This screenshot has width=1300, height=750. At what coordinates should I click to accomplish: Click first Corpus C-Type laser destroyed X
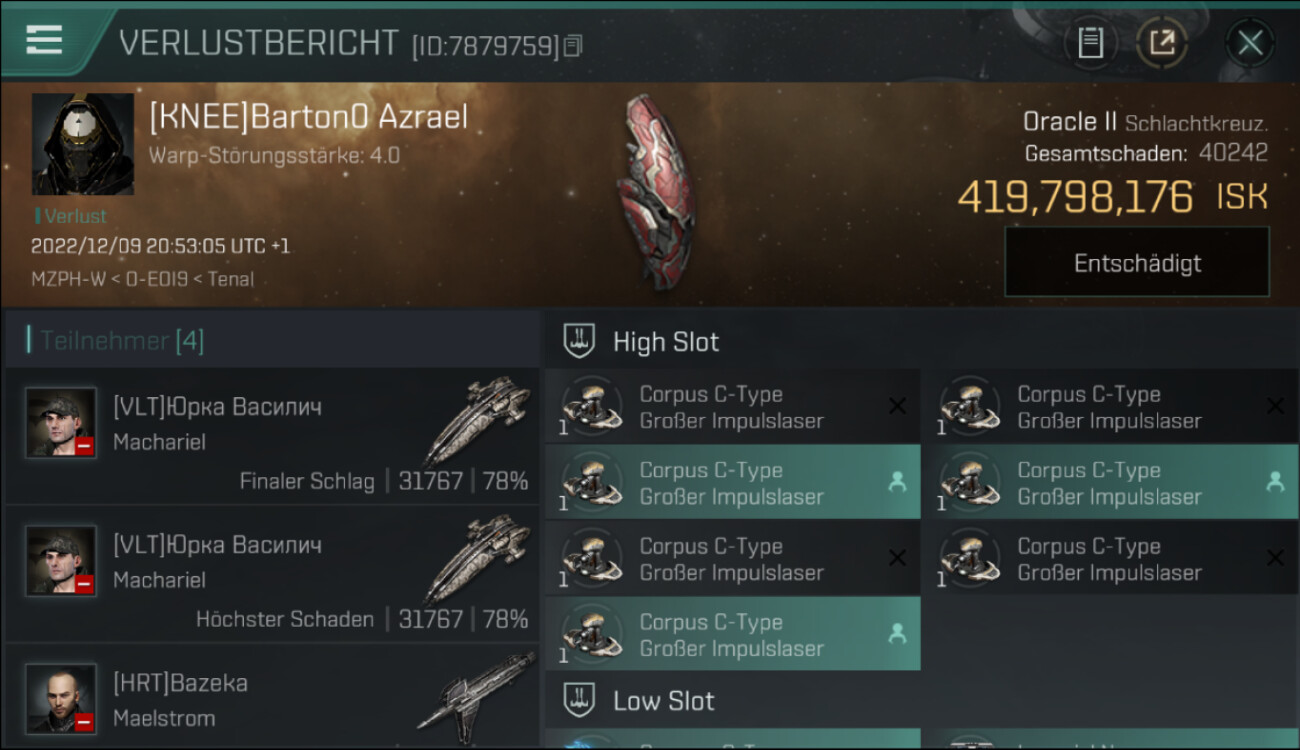point(897,406)
